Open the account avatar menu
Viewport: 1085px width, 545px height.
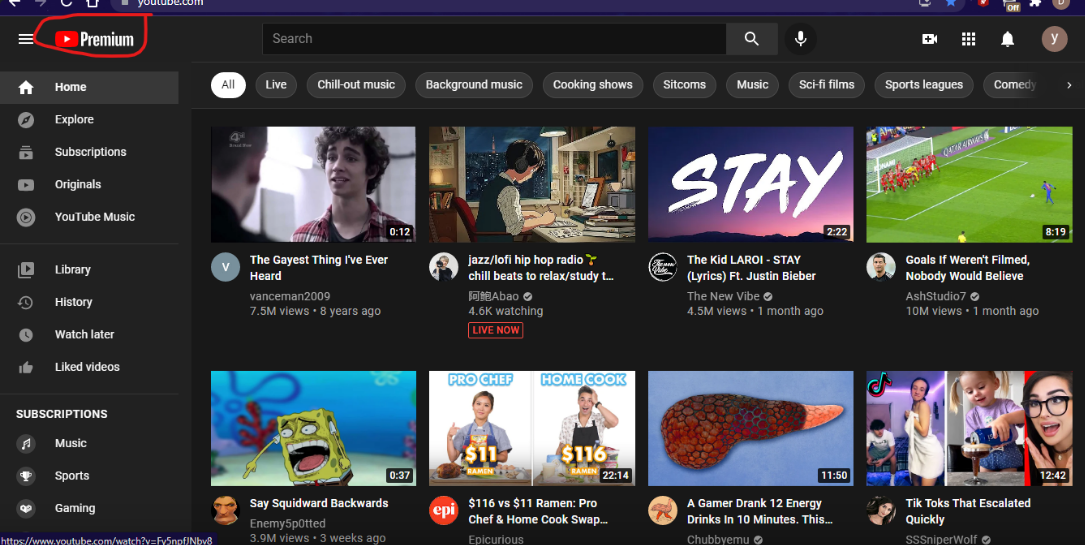tap(1055, 39)
